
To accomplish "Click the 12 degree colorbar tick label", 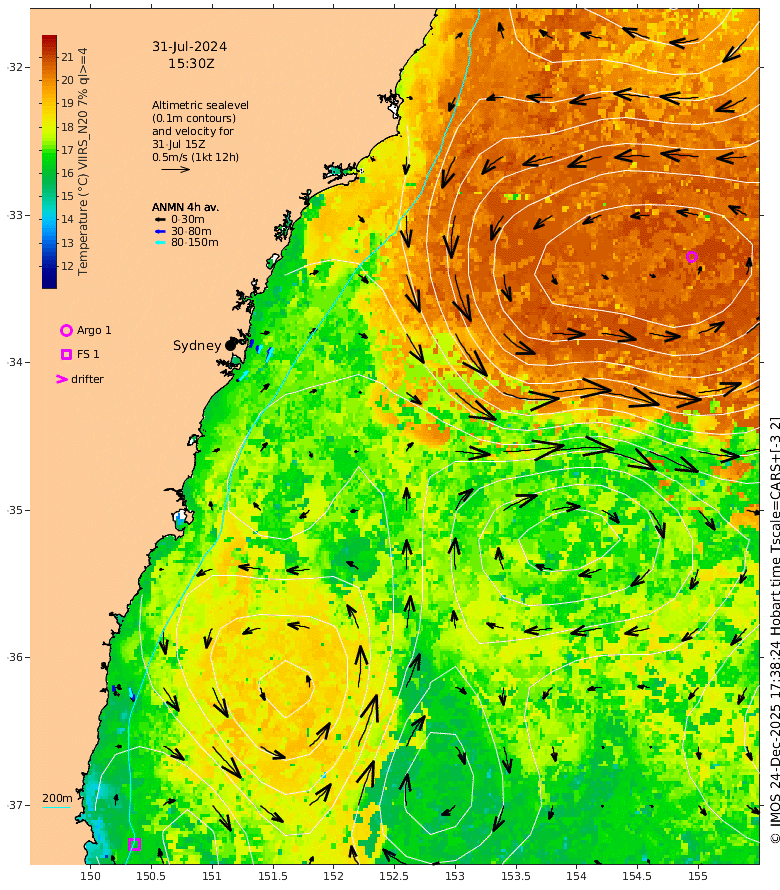I will (68, 266).
